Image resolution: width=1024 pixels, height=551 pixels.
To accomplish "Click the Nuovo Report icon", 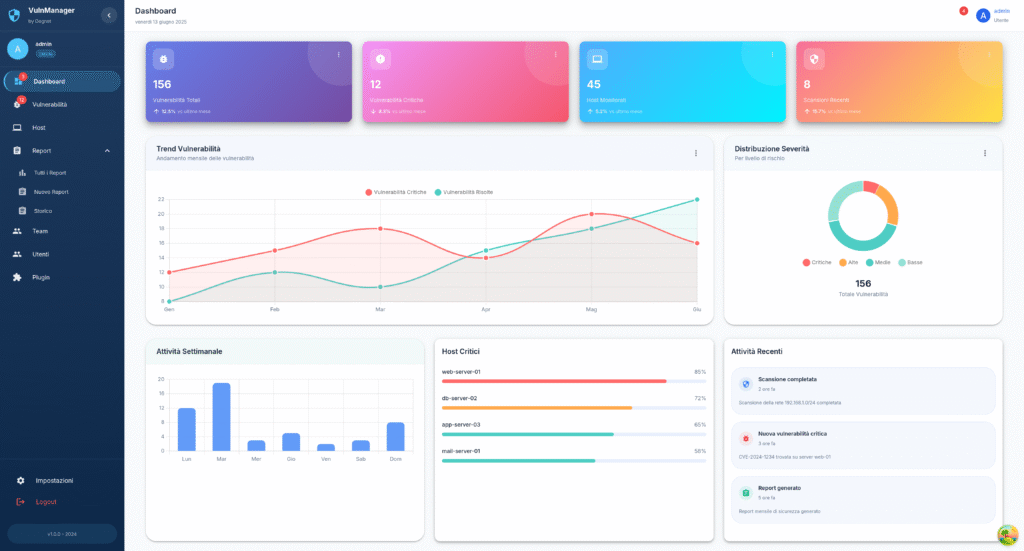I will coord(22,192).
